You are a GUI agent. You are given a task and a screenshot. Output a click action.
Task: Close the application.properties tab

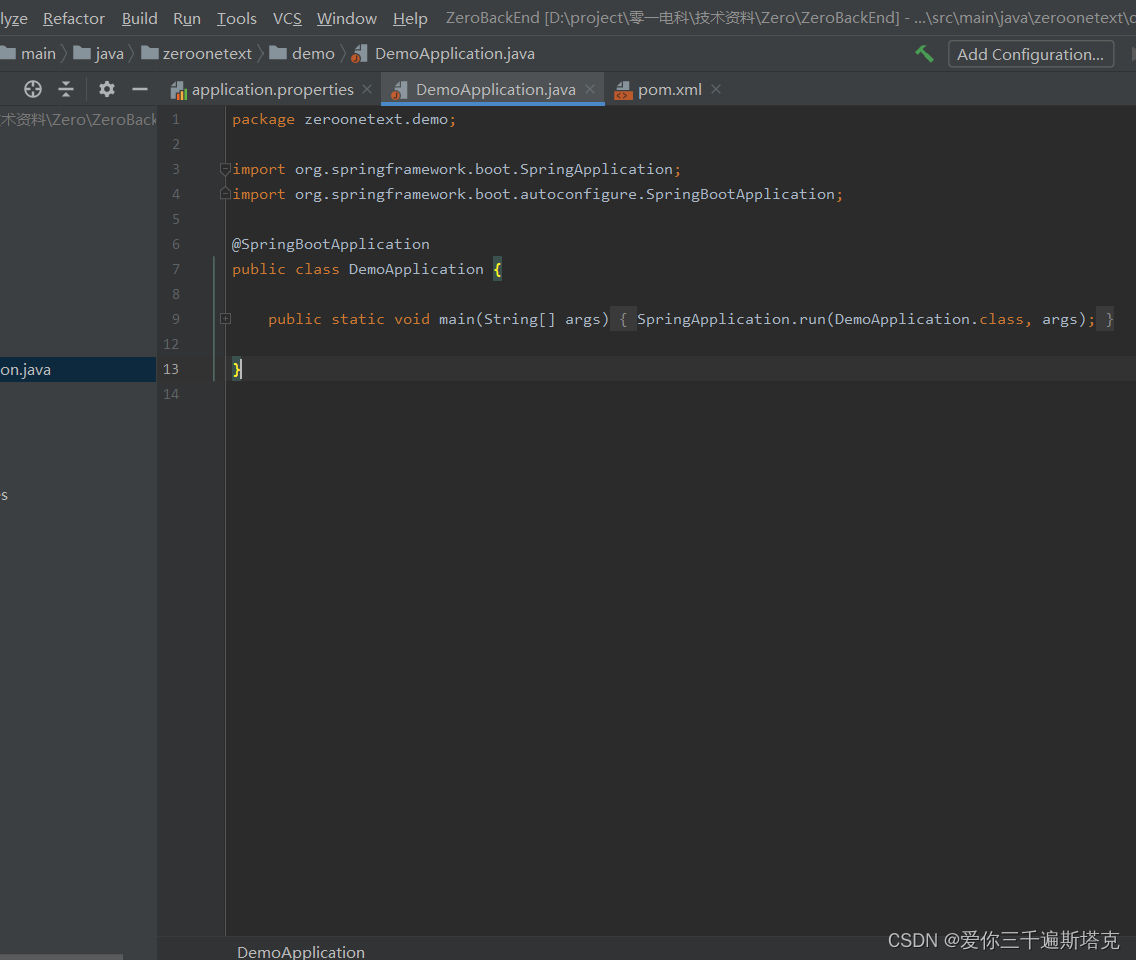pyautogui.click(x=367, y=89)
